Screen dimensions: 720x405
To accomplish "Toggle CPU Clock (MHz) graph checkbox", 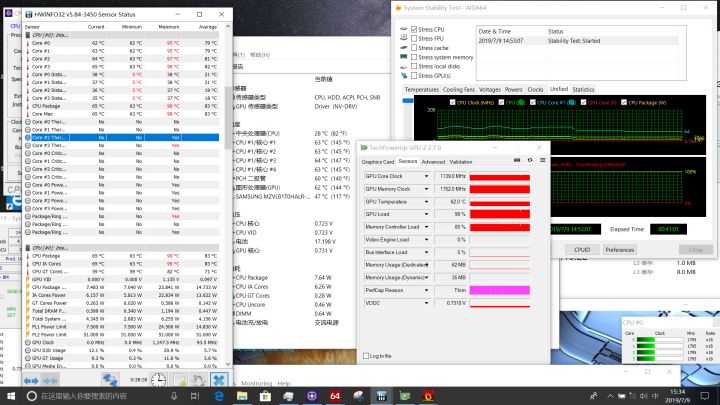I will [x=453, y=102].
